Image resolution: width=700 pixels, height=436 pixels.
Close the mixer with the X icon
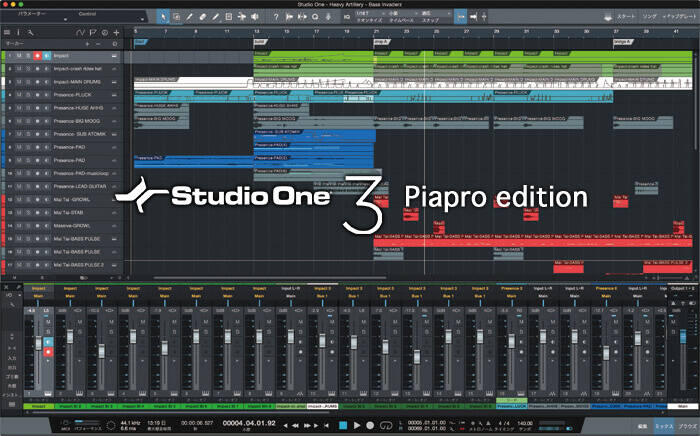point(6,288)
